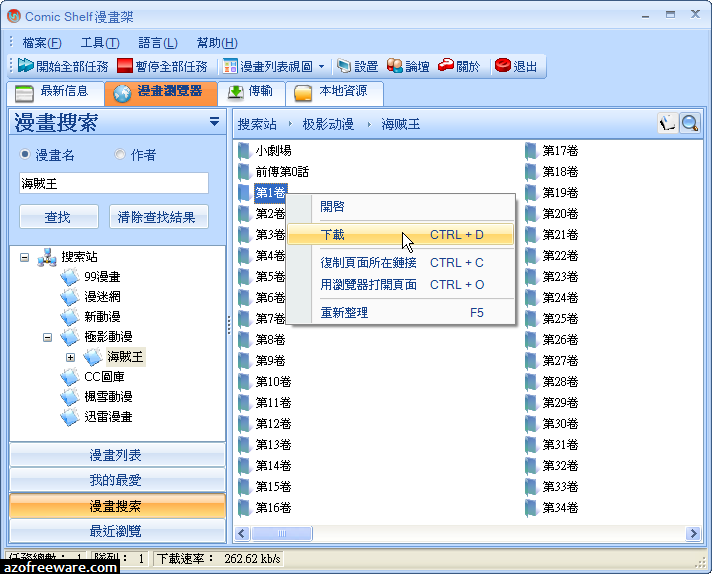The width and height of the screenshot is (712, 574).
Task: Click the back arrow icon beside the magnifier
Action: (668, 123)
